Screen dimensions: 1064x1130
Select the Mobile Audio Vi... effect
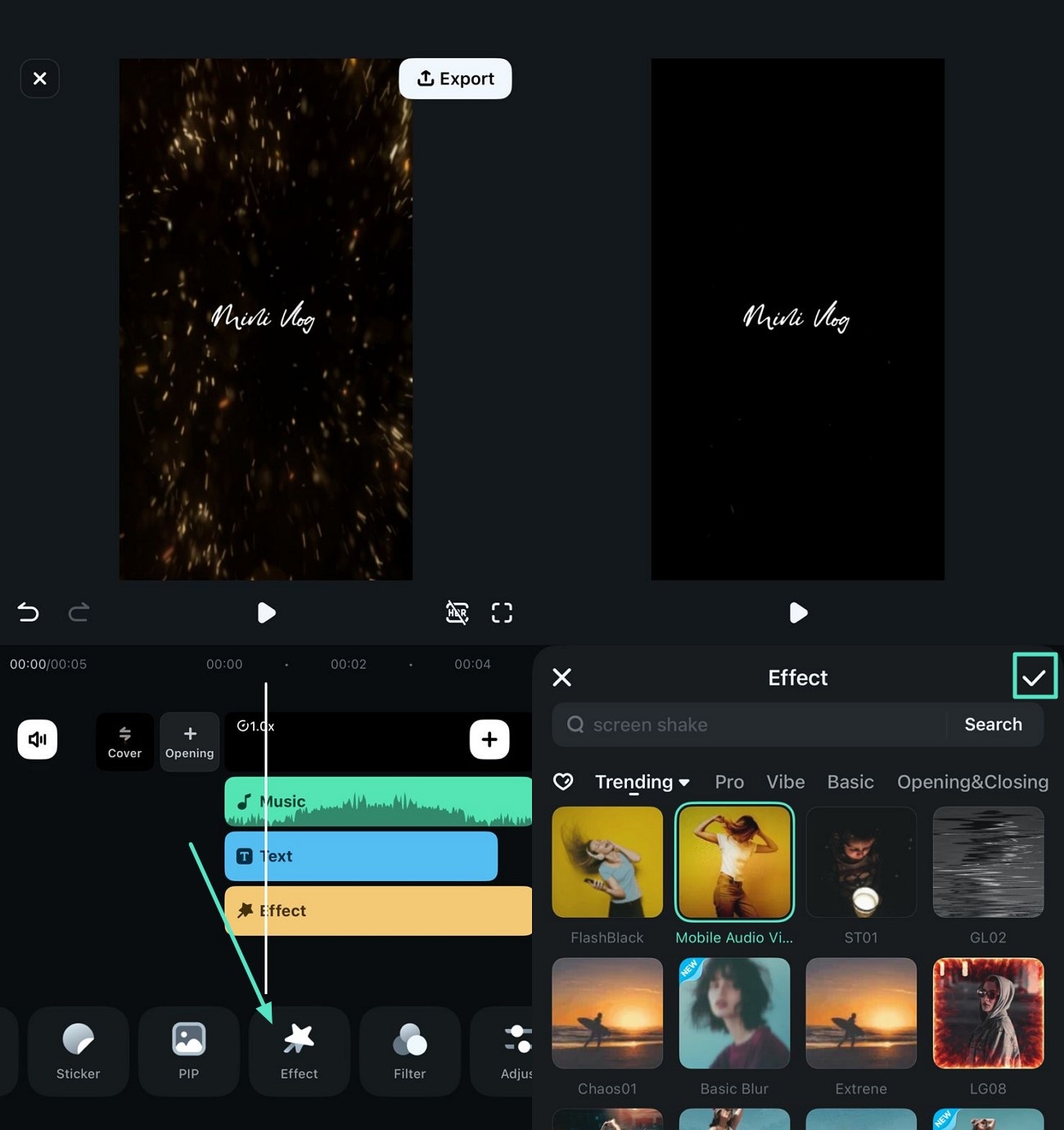tap(734, 862)
